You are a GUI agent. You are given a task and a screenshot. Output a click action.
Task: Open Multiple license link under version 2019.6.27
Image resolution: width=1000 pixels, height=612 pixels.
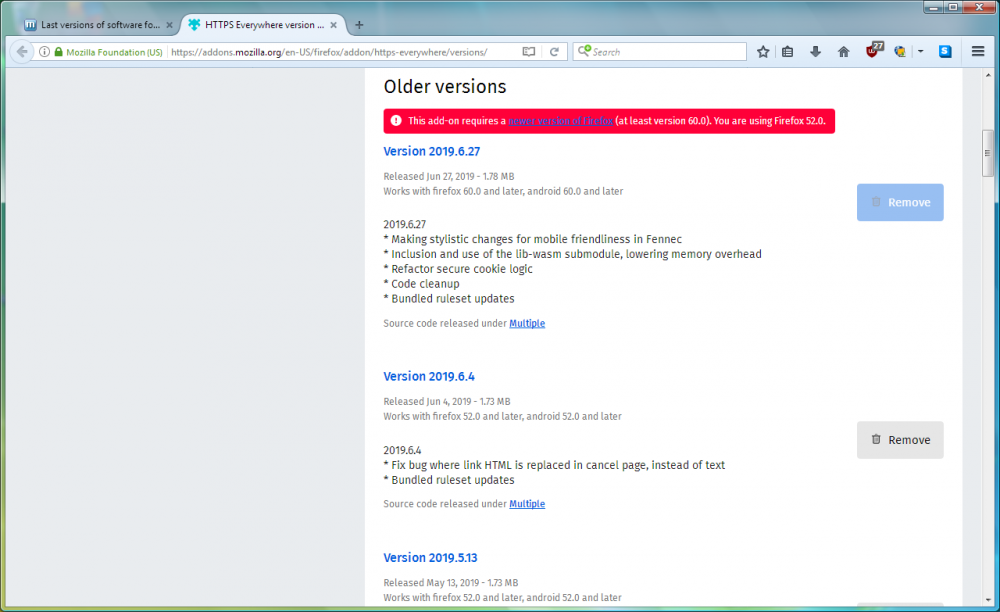[x=527, y=324]
